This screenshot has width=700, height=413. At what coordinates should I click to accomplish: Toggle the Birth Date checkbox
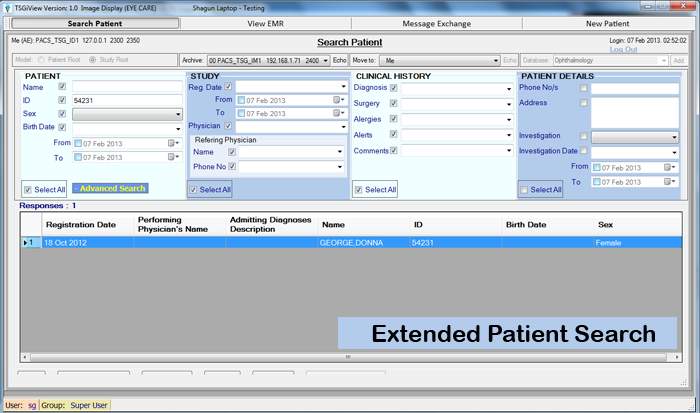(62, 127)
